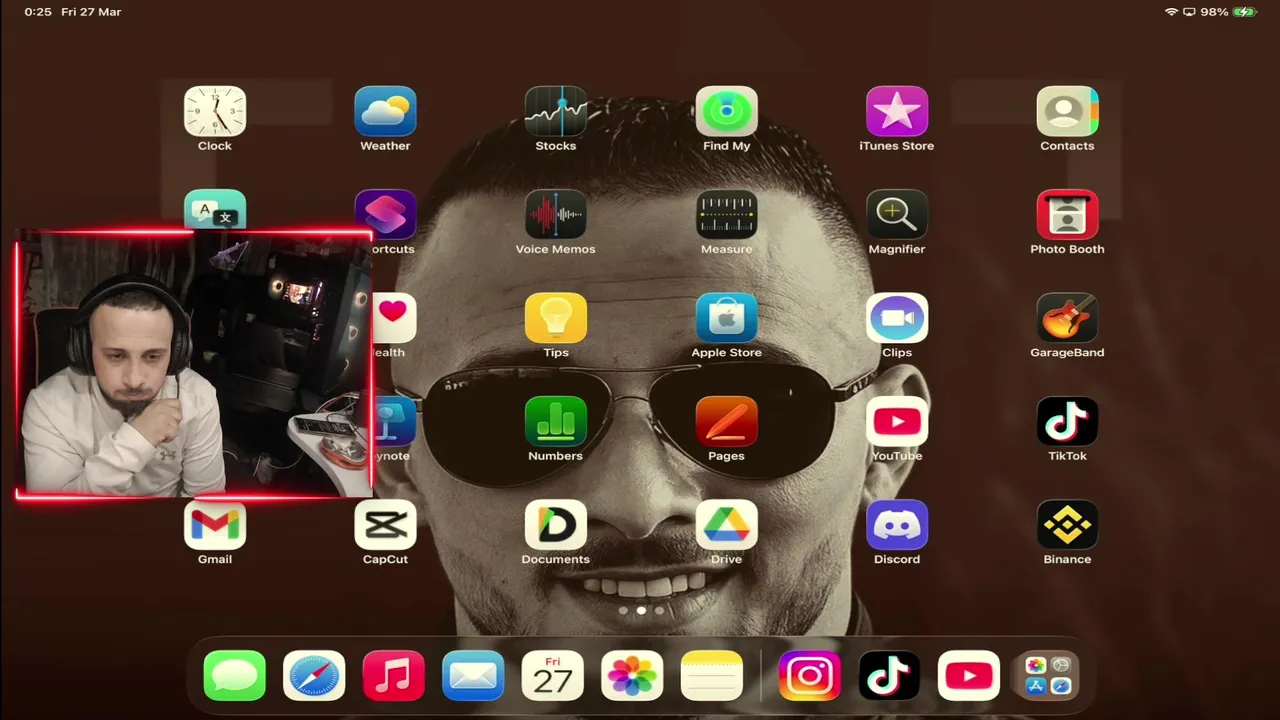The image size is (1280, 720).
Task: Open the Gmail app
Action: coord(215,525)
